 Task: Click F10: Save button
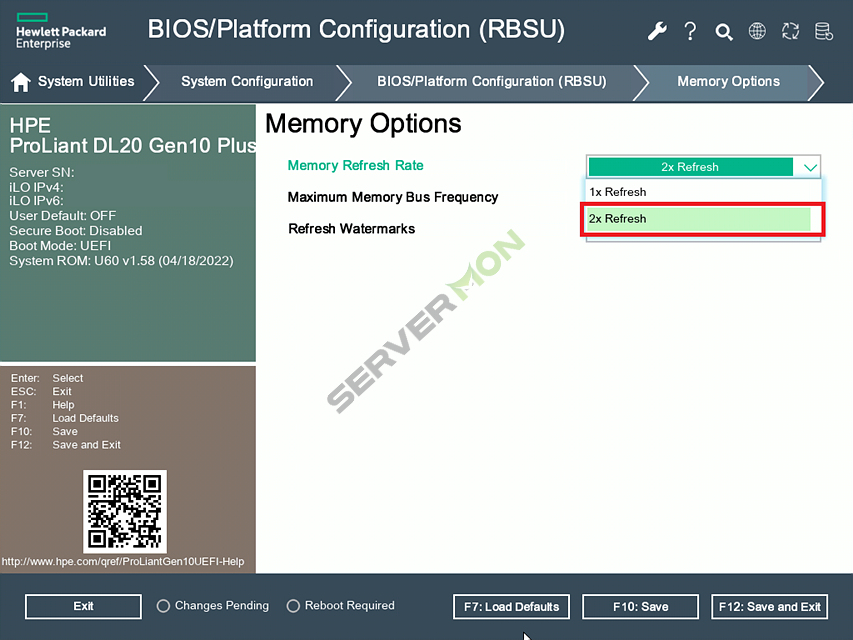coord(640,607)
